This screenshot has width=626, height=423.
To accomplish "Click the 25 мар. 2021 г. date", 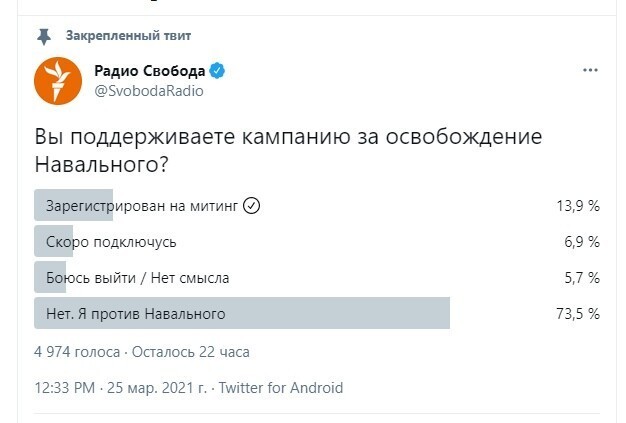I will point(157,388).
